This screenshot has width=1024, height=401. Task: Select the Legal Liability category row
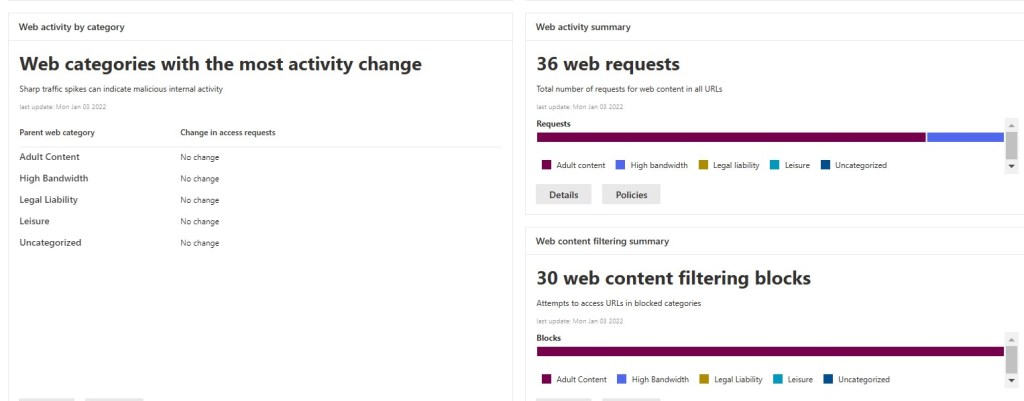point(49,200)
